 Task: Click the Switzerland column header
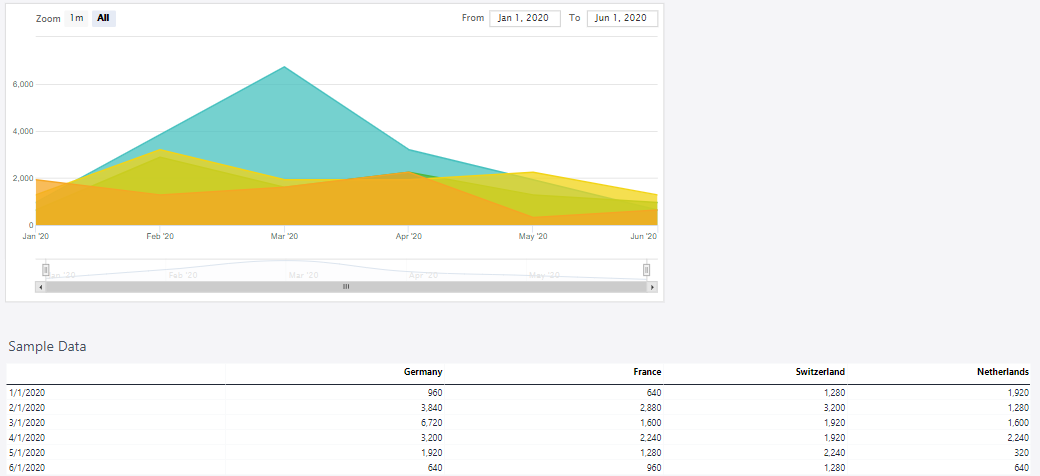820,372
